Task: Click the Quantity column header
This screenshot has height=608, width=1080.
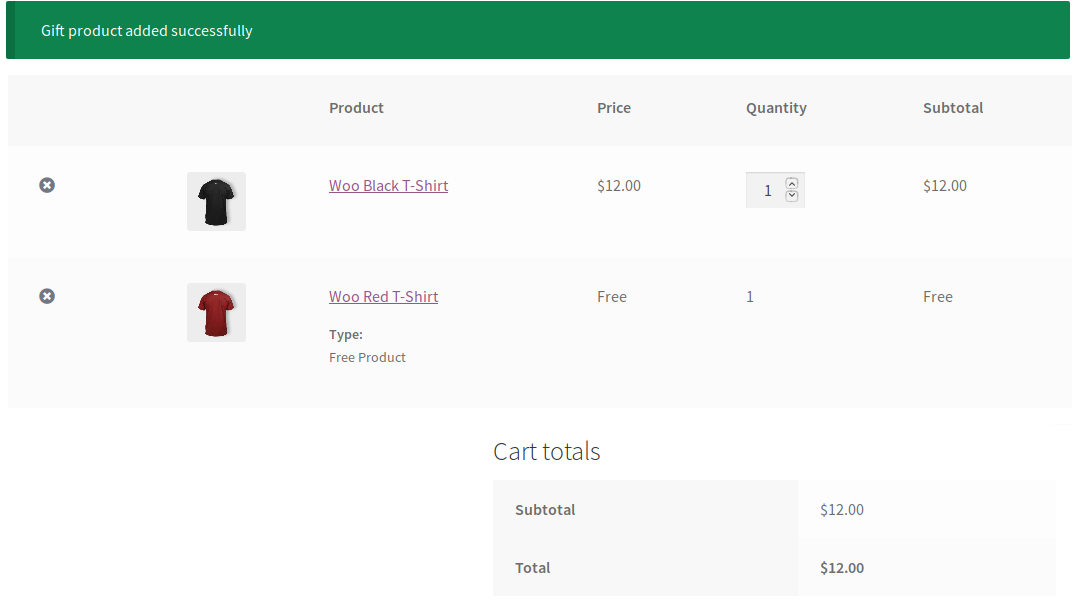Action: [x=776, y=108]
